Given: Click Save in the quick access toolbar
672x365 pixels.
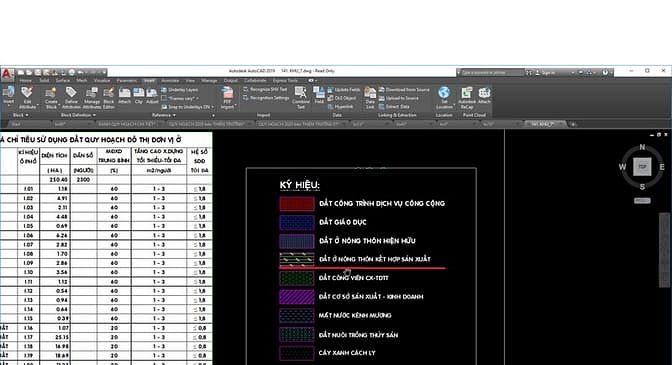Looking at the screenshot, I should point(38,72).
